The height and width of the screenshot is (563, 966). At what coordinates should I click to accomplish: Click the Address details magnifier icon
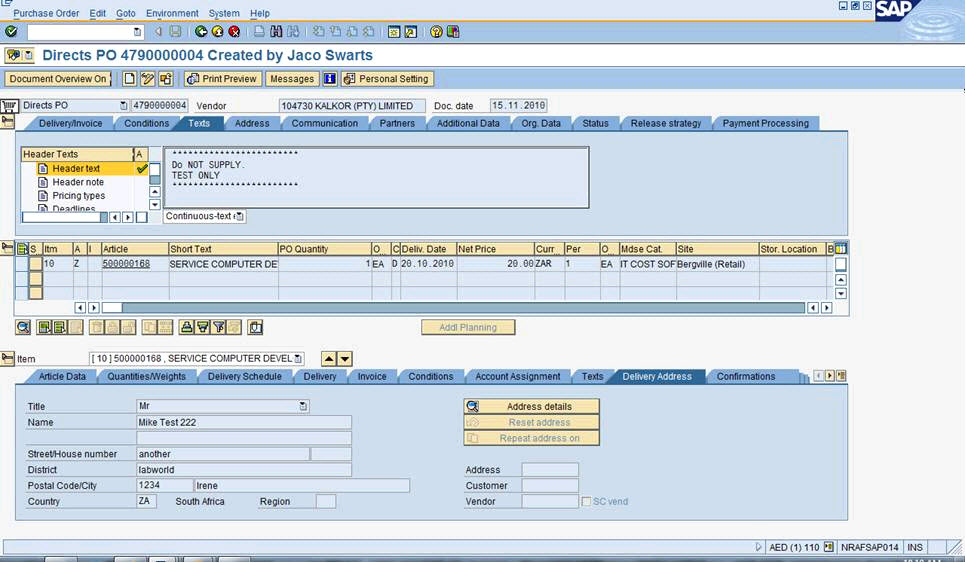pyautogui.click(x=473, y=407)
